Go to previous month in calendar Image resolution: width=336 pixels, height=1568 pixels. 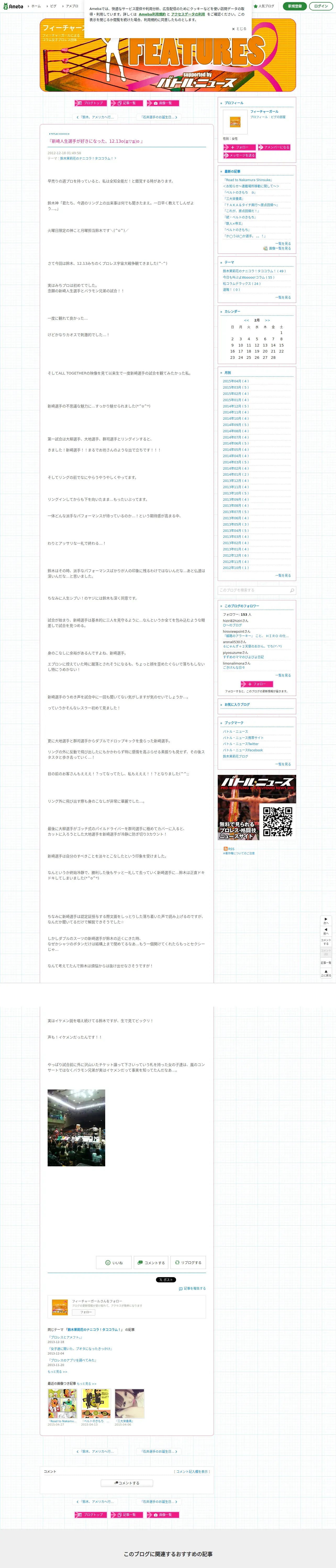point(246,320)
